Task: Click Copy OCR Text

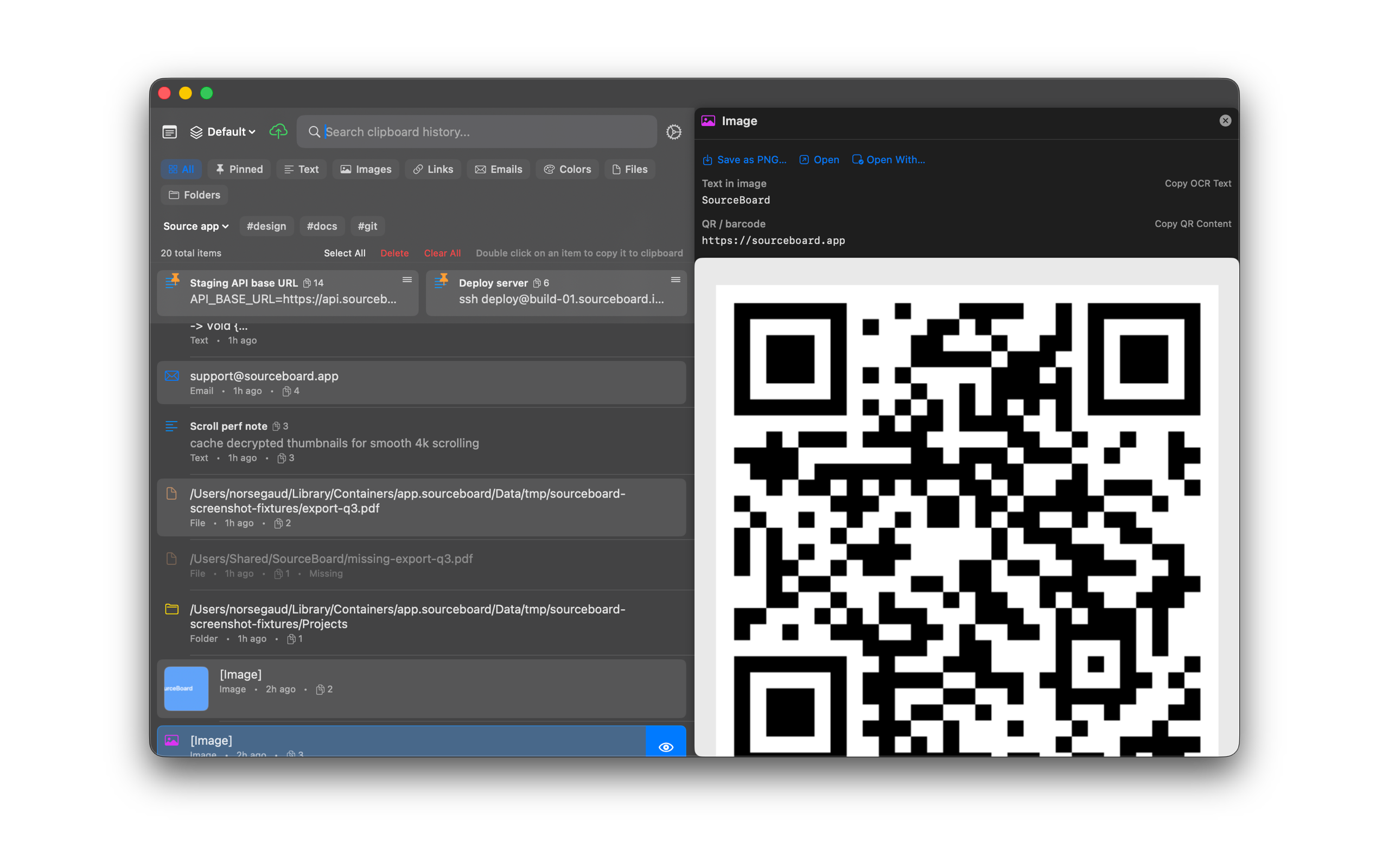Action: click(1198, 184)
